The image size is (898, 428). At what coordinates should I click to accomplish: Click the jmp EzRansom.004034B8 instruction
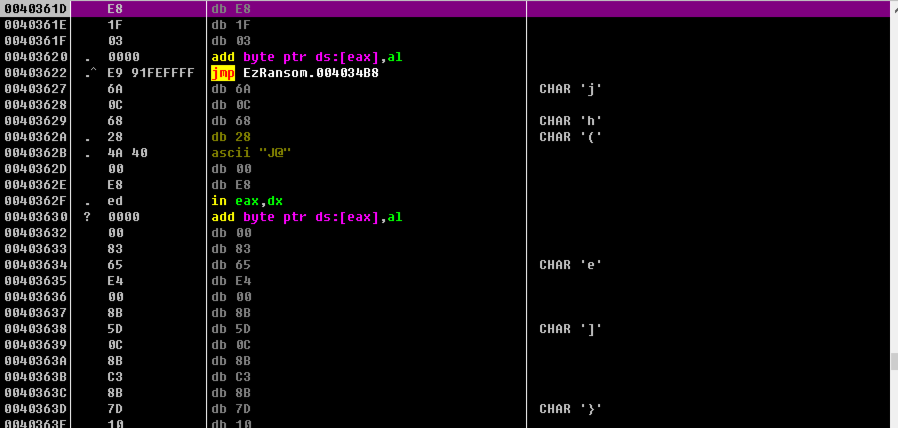295,73
